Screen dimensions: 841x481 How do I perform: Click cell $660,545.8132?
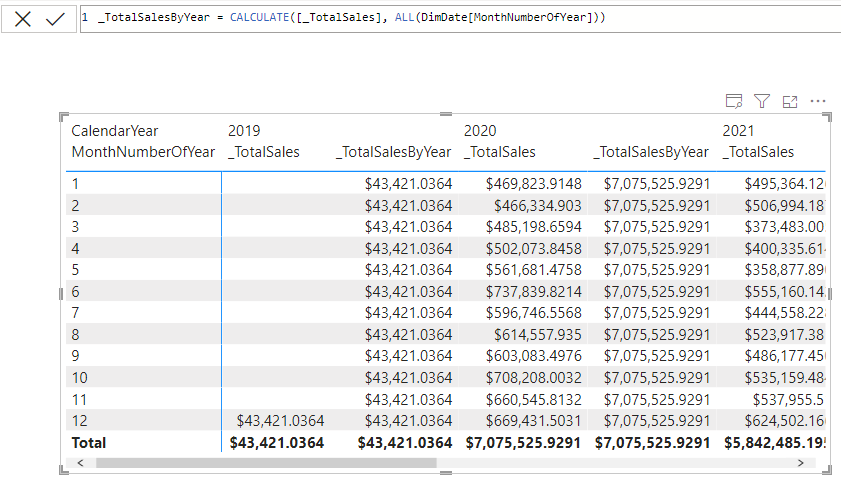(x=534, y=400)
